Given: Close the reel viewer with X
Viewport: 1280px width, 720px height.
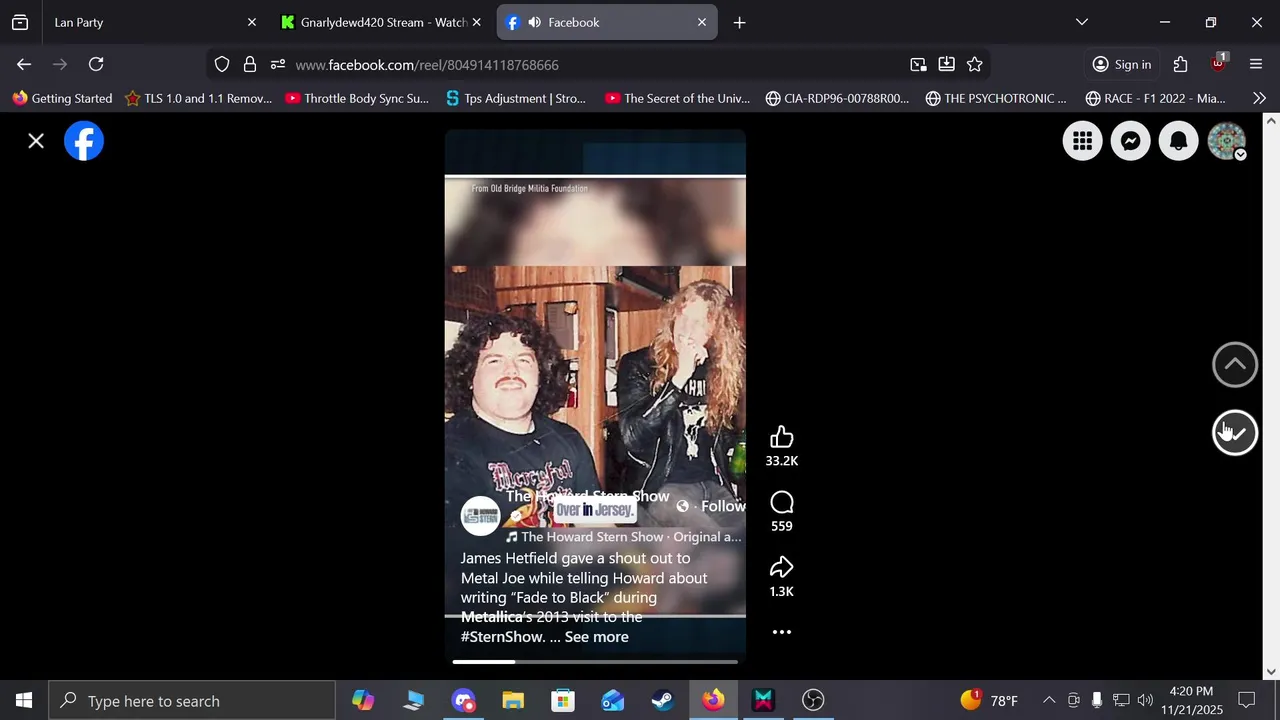Looking at the screenshot, I should (36, 141).
